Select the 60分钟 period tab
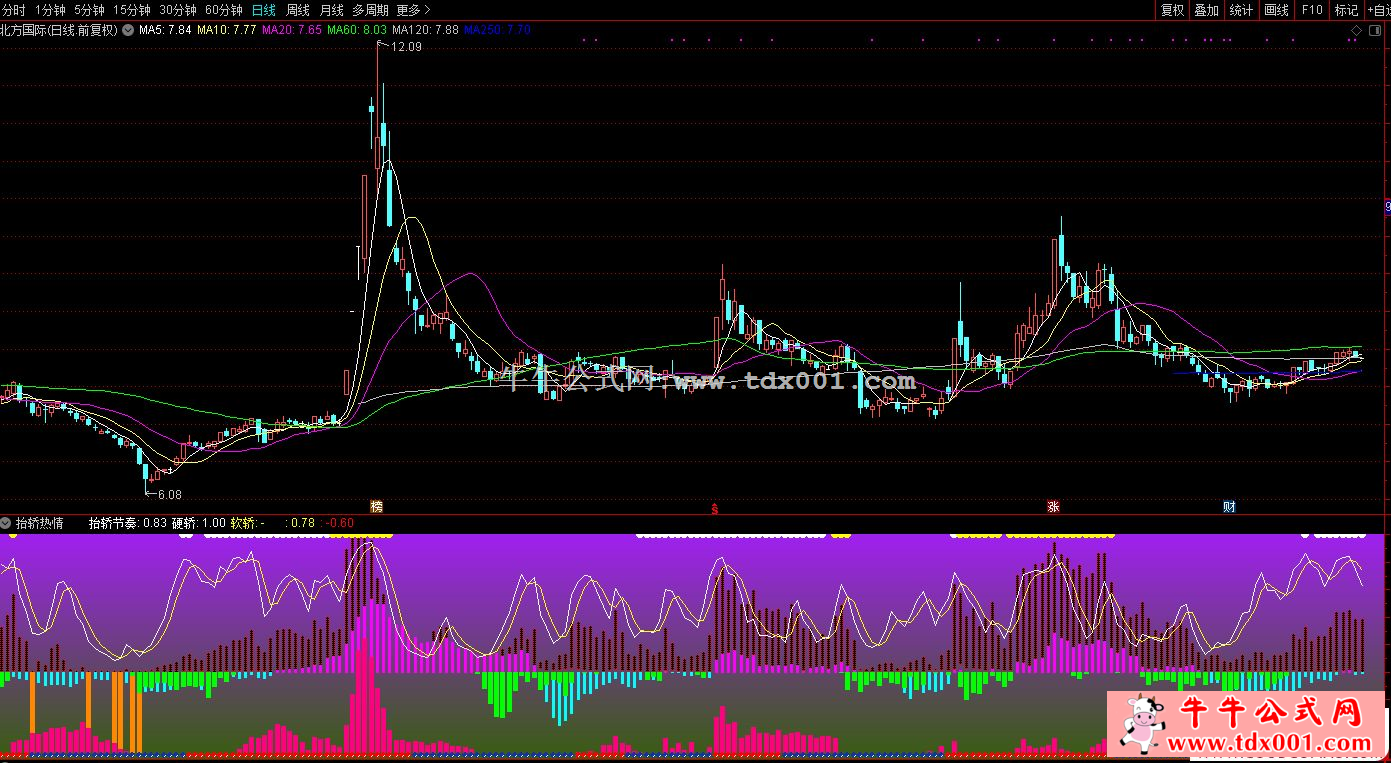The height and width of the screenshot is (763, 1391). click(224, 10)
